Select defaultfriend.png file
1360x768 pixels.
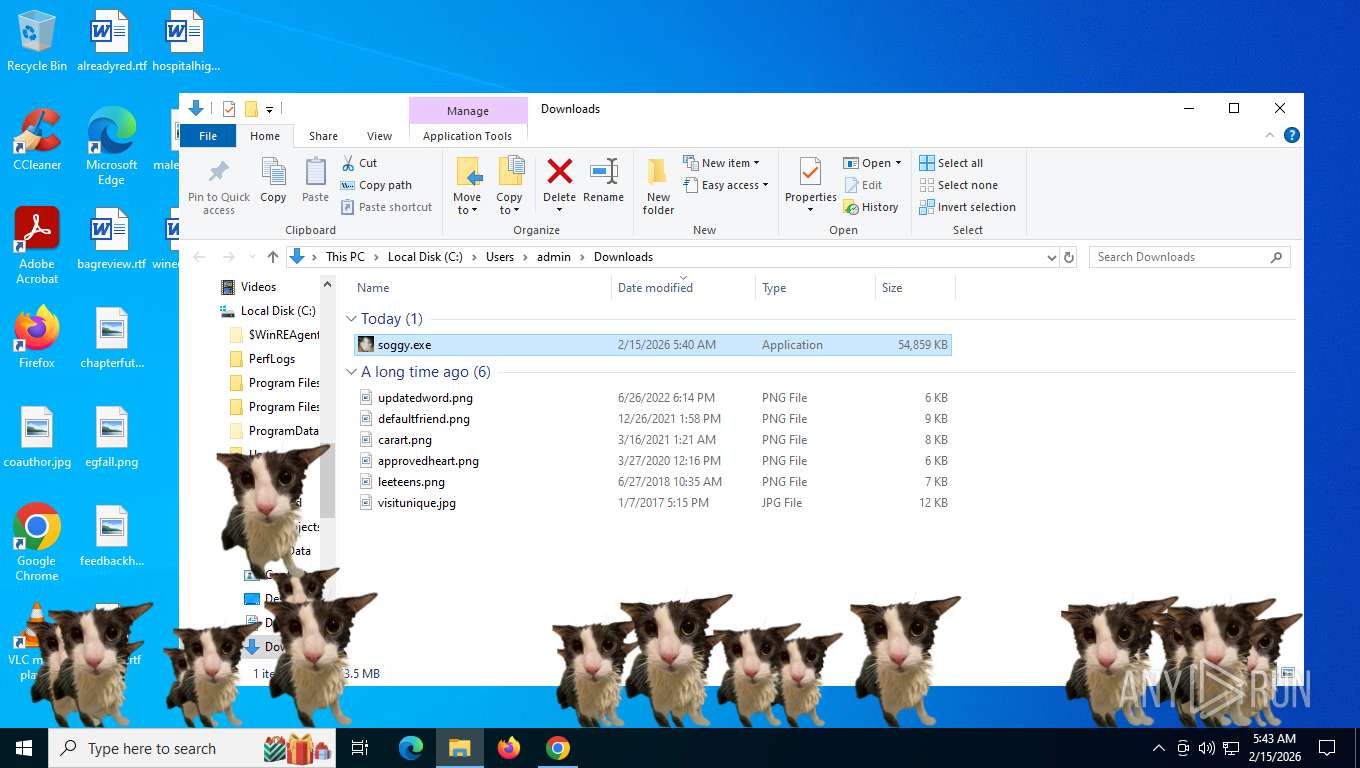[x=653, y=419]
